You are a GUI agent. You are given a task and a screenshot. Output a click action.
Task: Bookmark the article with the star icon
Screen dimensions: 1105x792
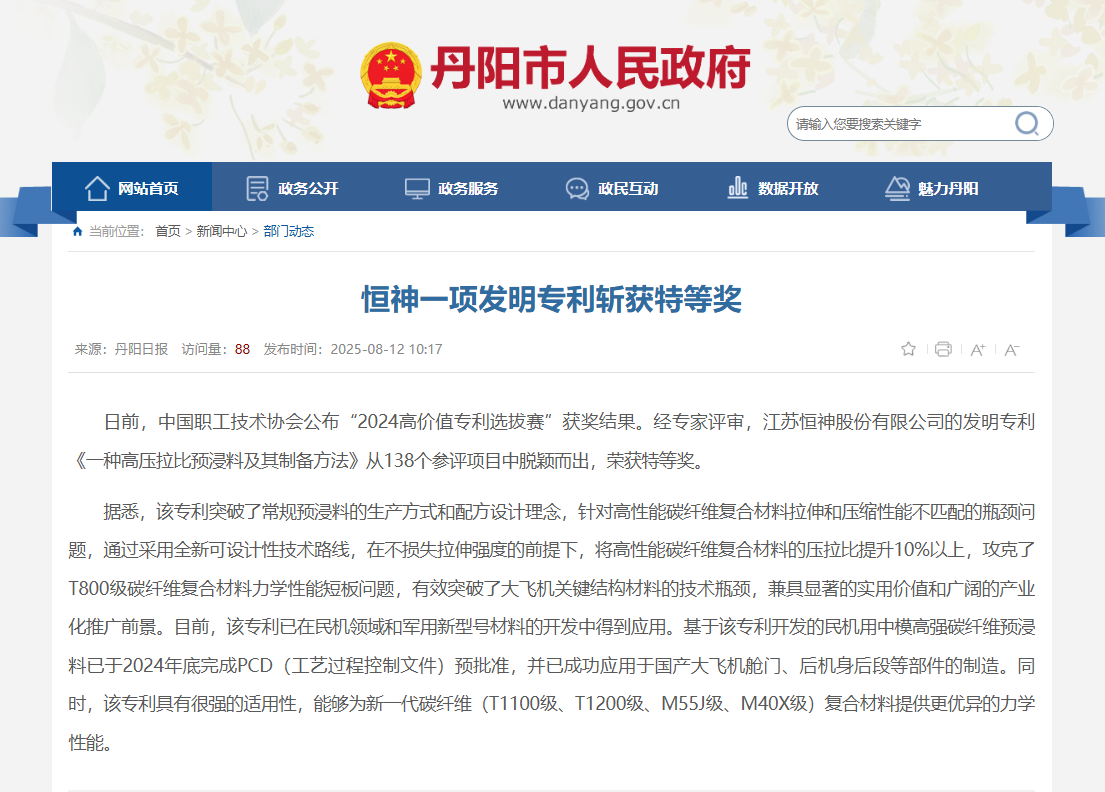(x=908, y=349)
